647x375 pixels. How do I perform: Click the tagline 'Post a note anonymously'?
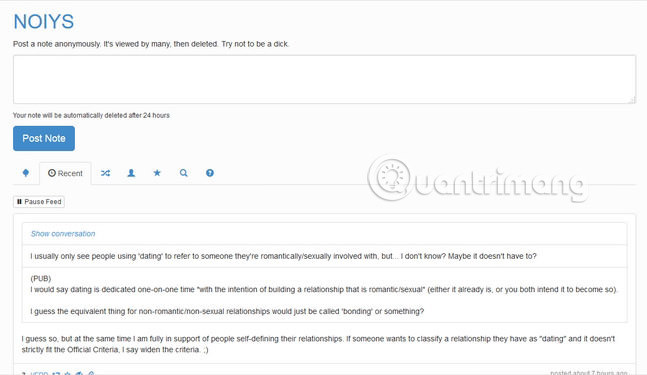click(151, 44)
